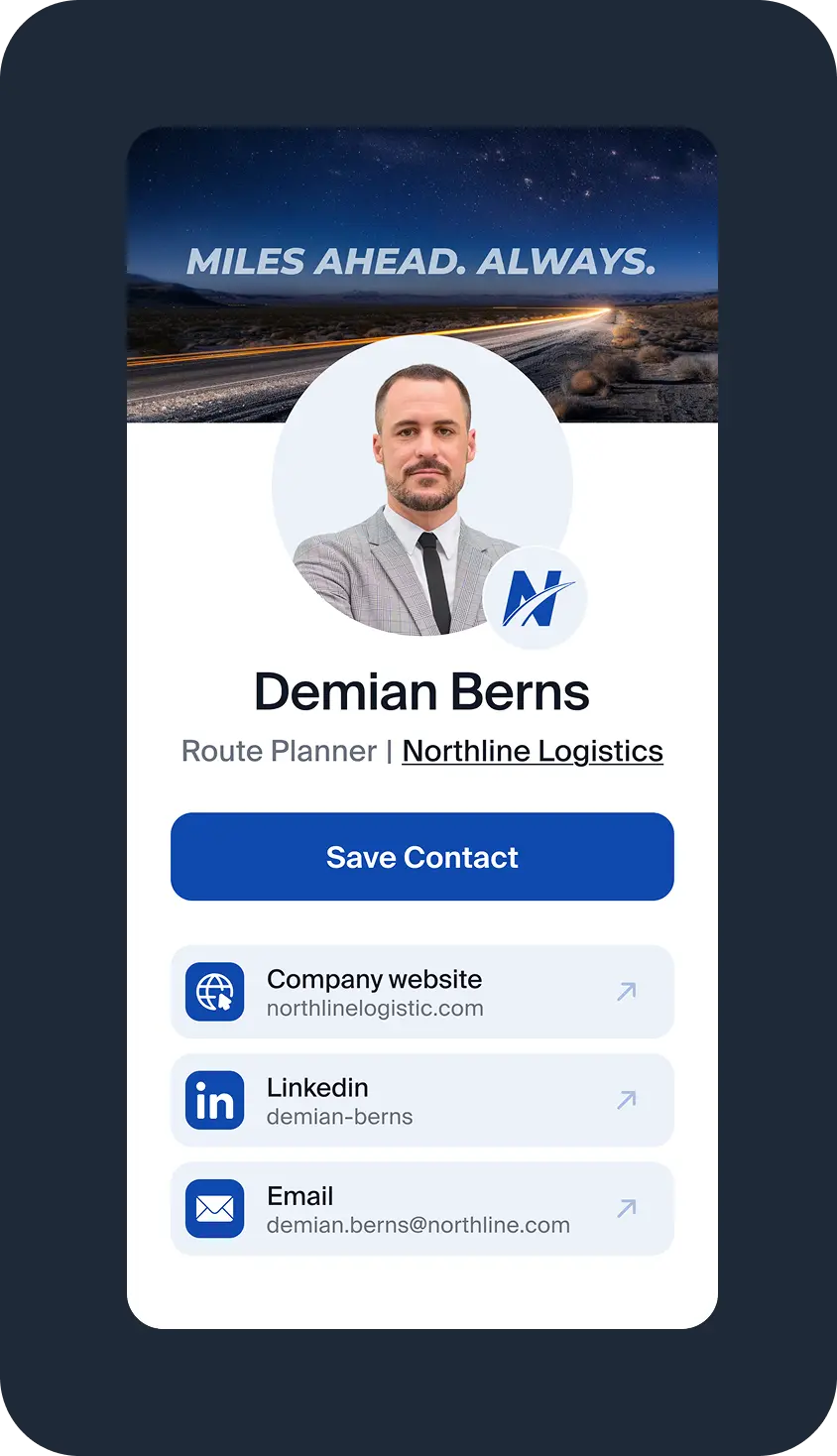Click the LinkedIn logo icon

[214, 1100]
